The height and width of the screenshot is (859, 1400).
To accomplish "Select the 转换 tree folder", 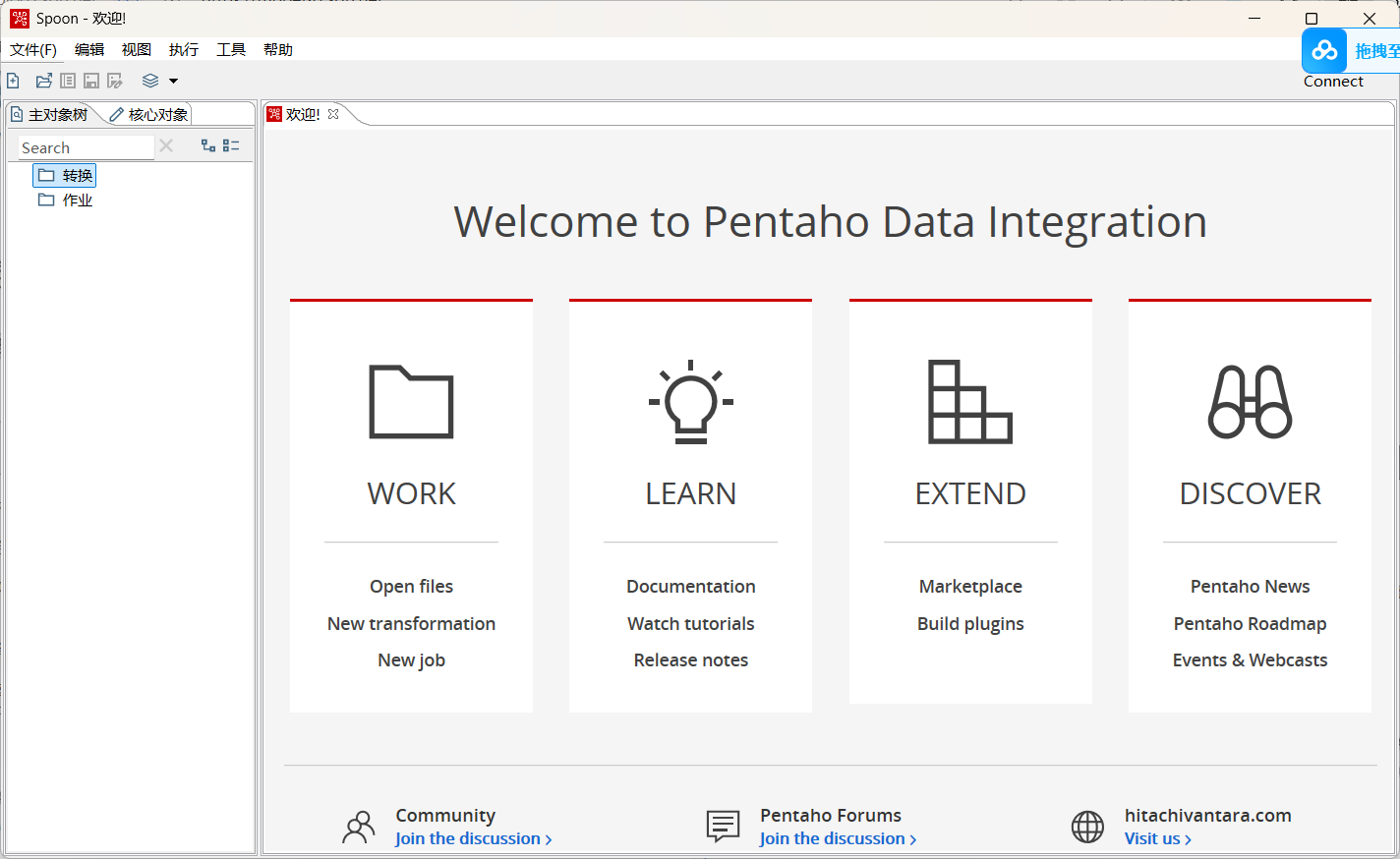I will click(x=65, y=175).
